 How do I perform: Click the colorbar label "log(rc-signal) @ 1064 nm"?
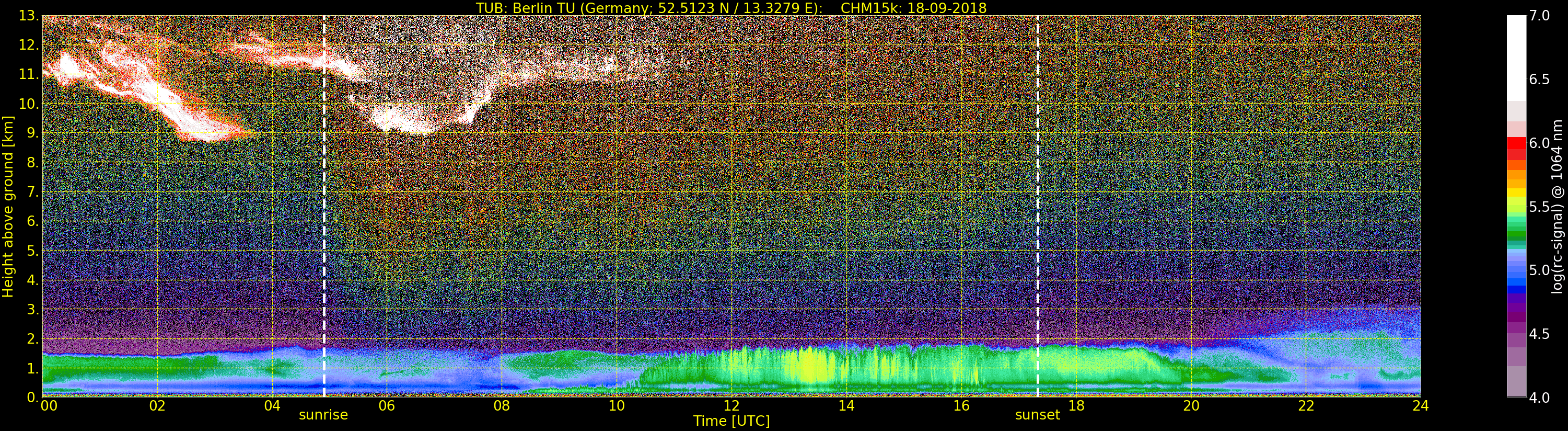click(1557, 206)
